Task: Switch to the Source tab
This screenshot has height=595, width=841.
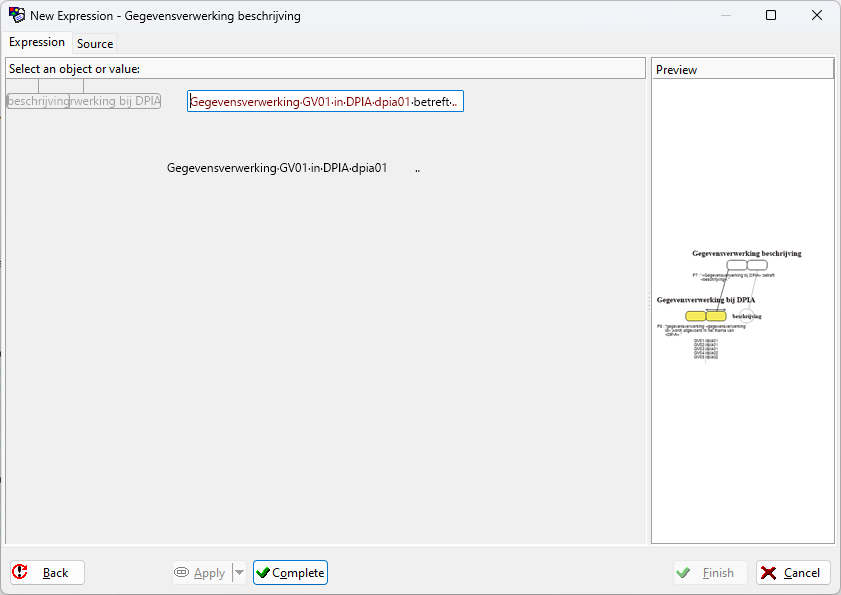Action: click(95, 43)
